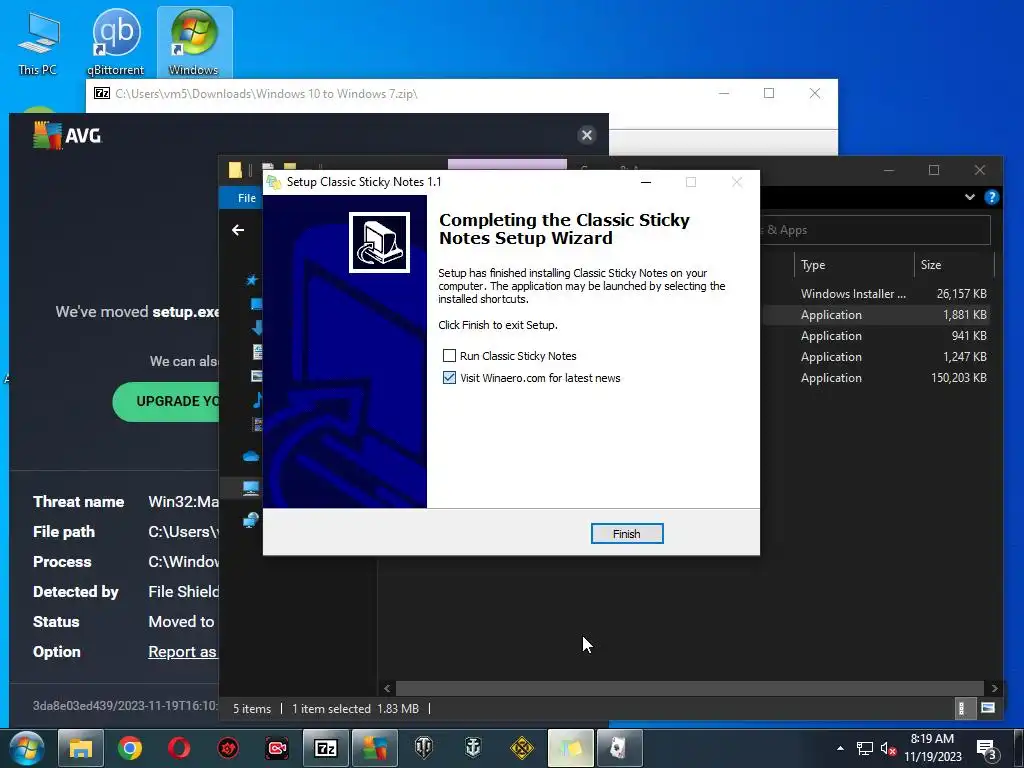The image size is (1024, 768).
Task: Open File tab in File Explorer
Action: pos(247,198)
